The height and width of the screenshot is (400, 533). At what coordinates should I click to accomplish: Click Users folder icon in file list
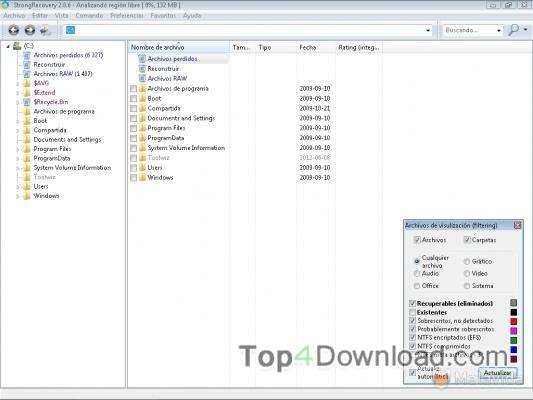click(x=142, y=168)
